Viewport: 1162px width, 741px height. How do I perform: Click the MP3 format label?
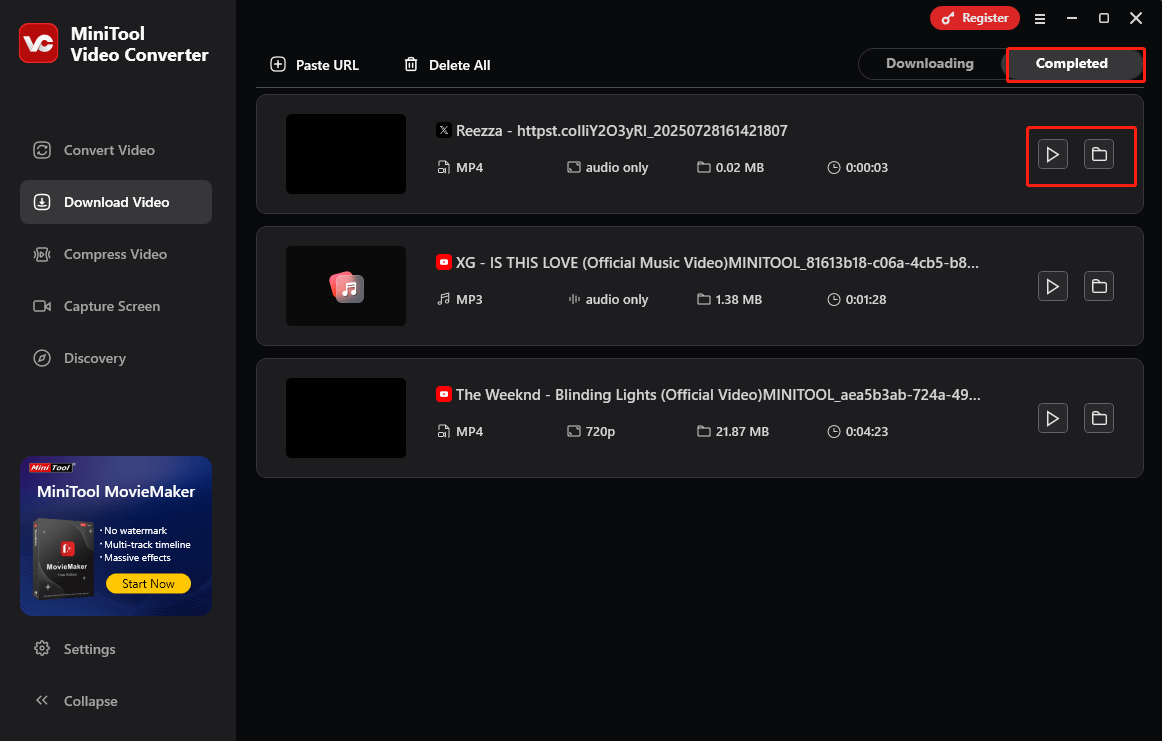pos(469,299)
